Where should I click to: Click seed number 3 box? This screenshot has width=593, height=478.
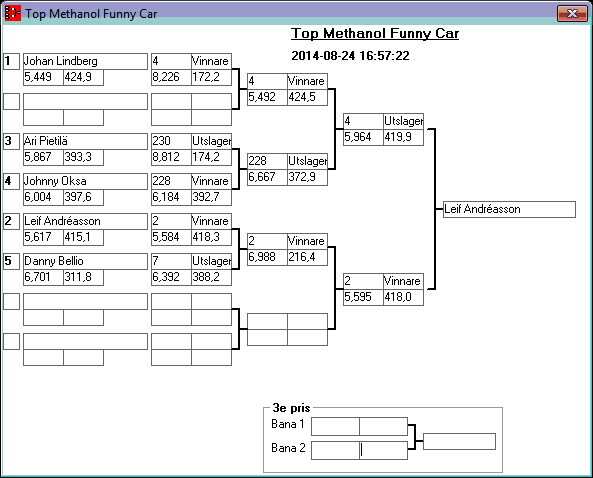11,141
